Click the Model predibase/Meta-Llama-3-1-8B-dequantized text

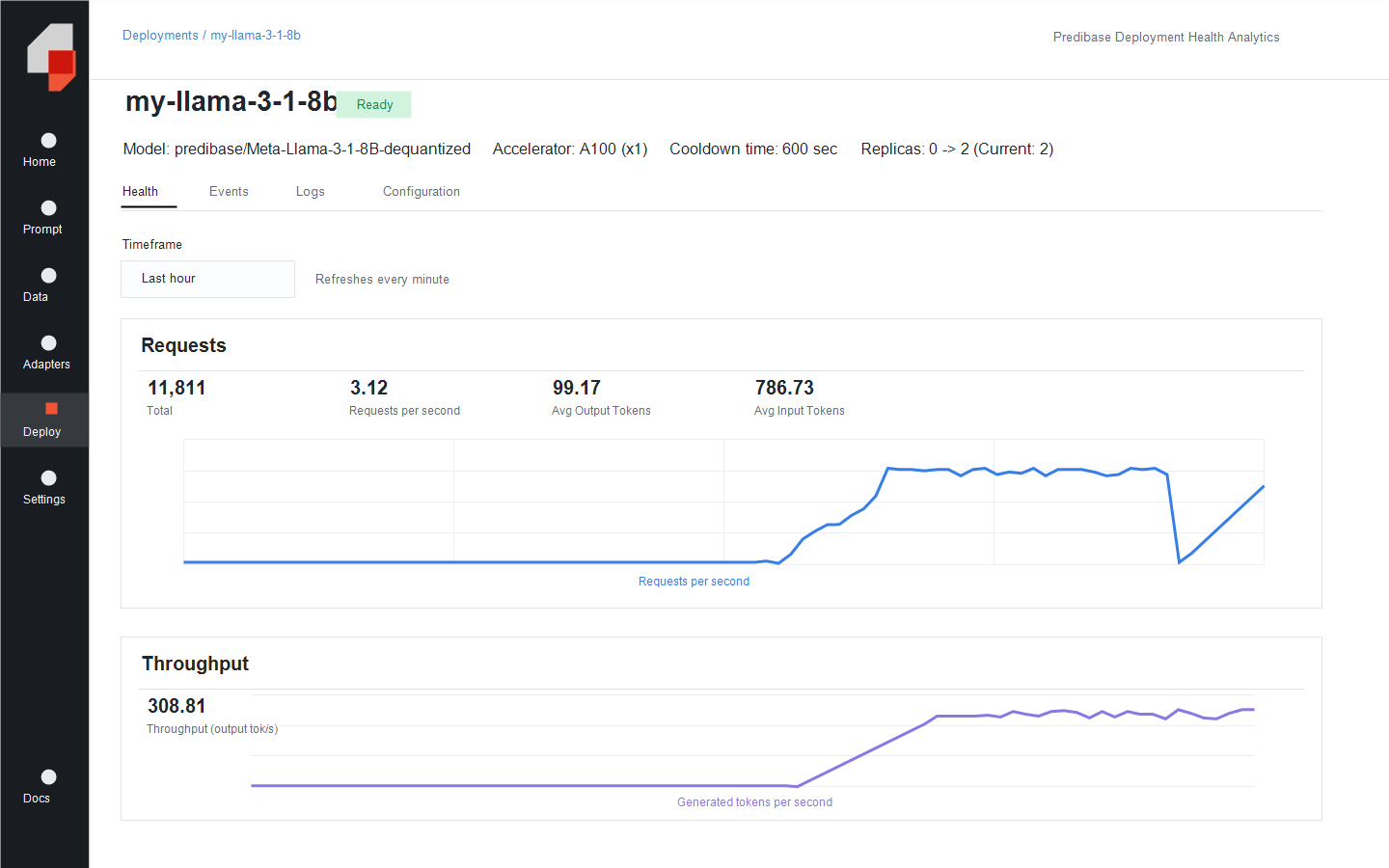297,149
